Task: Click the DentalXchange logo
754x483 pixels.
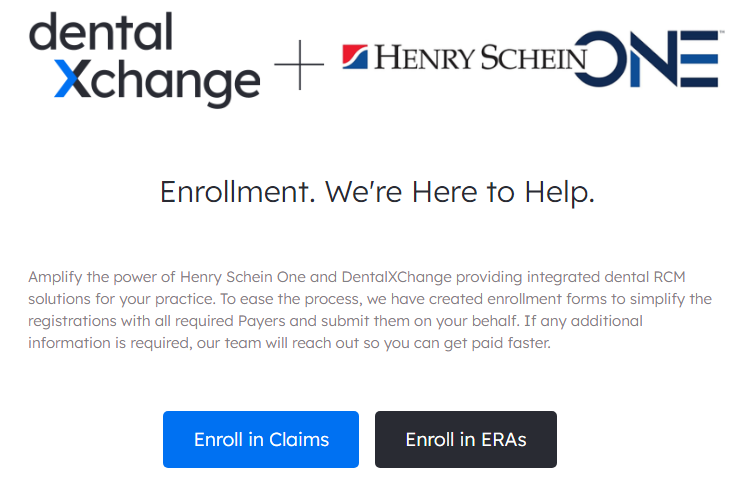Action: (145, 60)
